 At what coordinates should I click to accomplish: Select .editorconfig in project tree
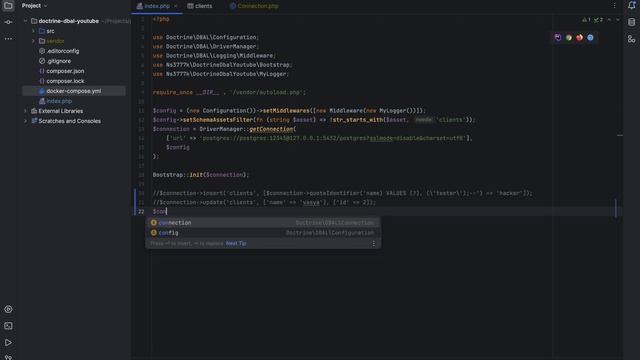62,51
